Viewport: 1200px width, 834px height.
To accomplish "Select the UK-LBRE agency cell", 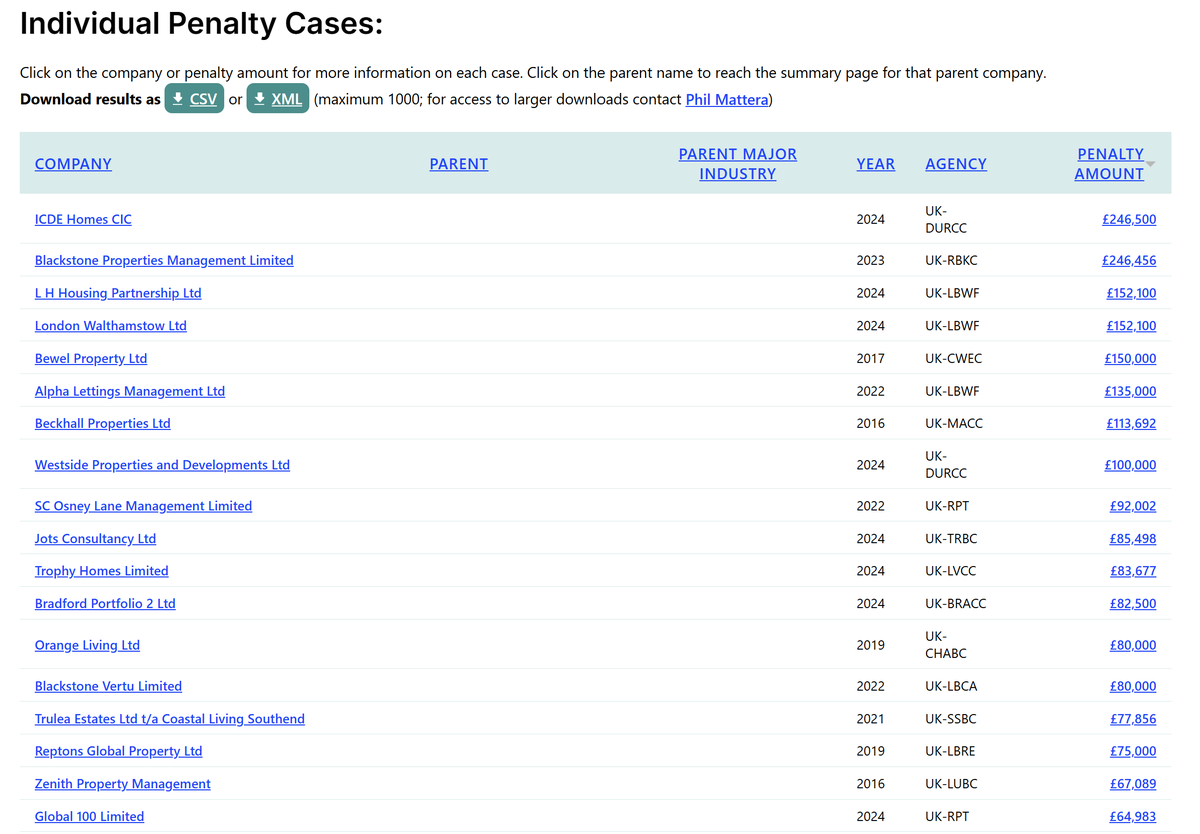I will click(951, 751).
